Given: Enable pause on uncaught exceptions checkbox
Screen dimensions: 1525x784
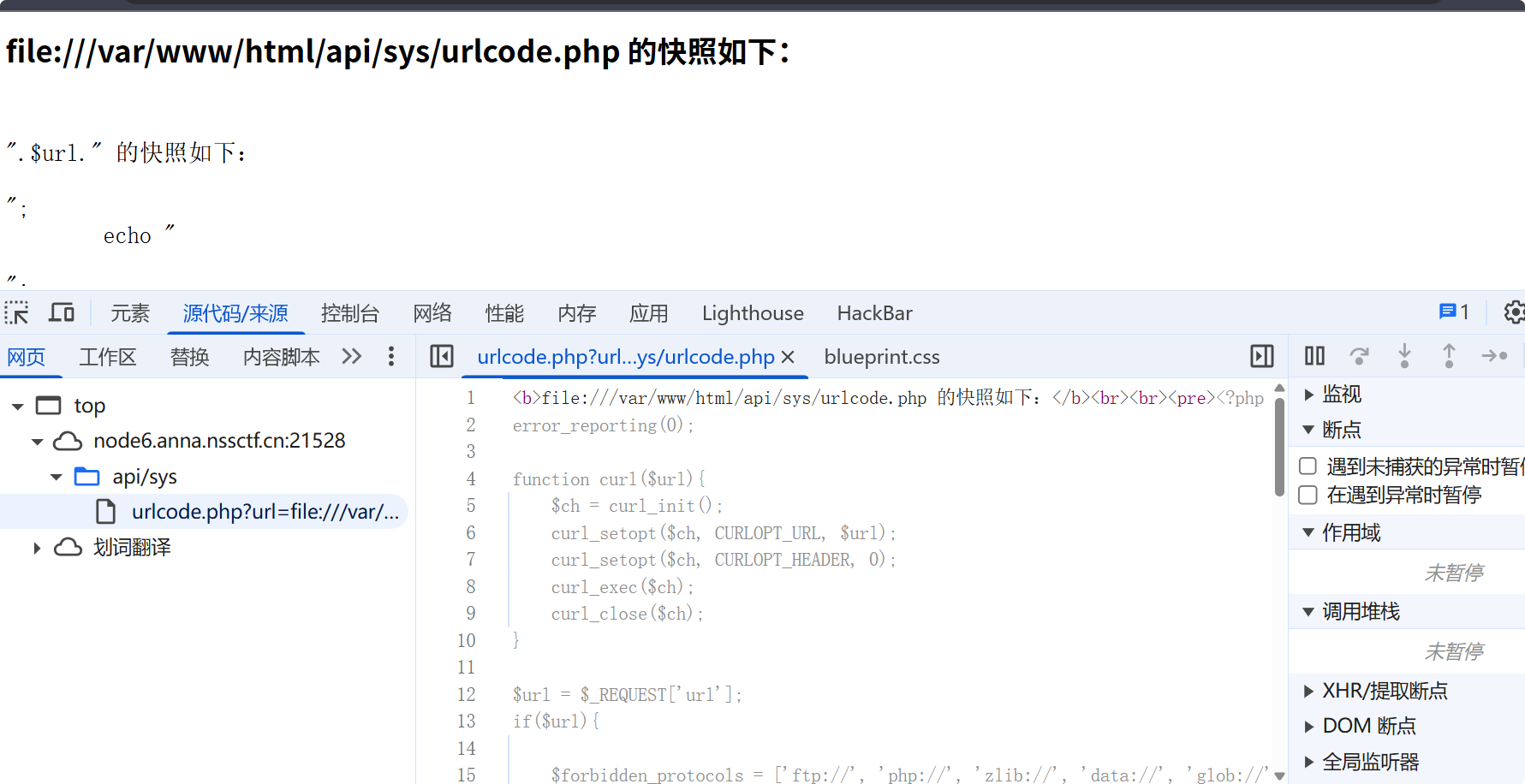Looking at the screenshot, I should pos(1308,466).
